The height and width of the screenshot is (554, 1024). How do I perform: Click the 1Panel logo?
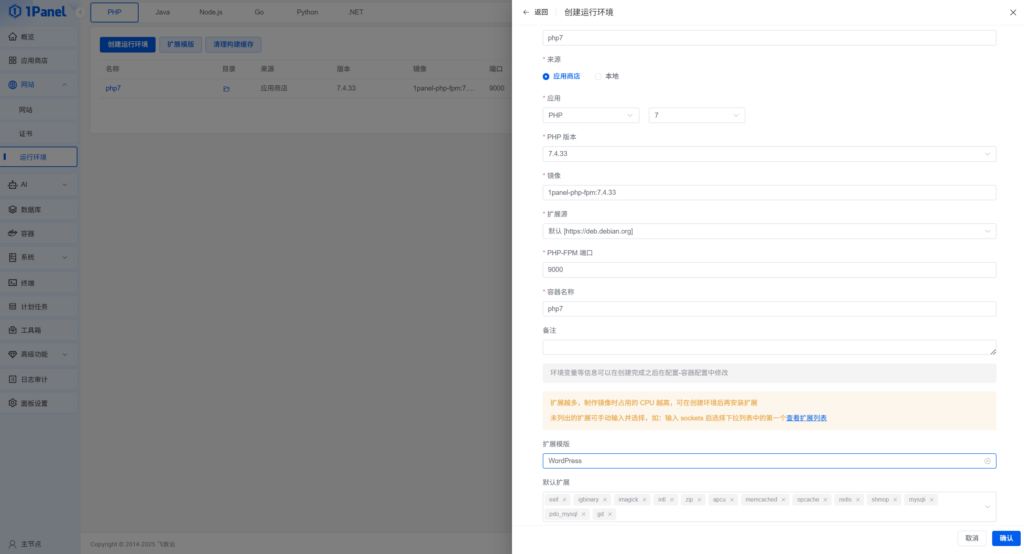pos(37,11)
